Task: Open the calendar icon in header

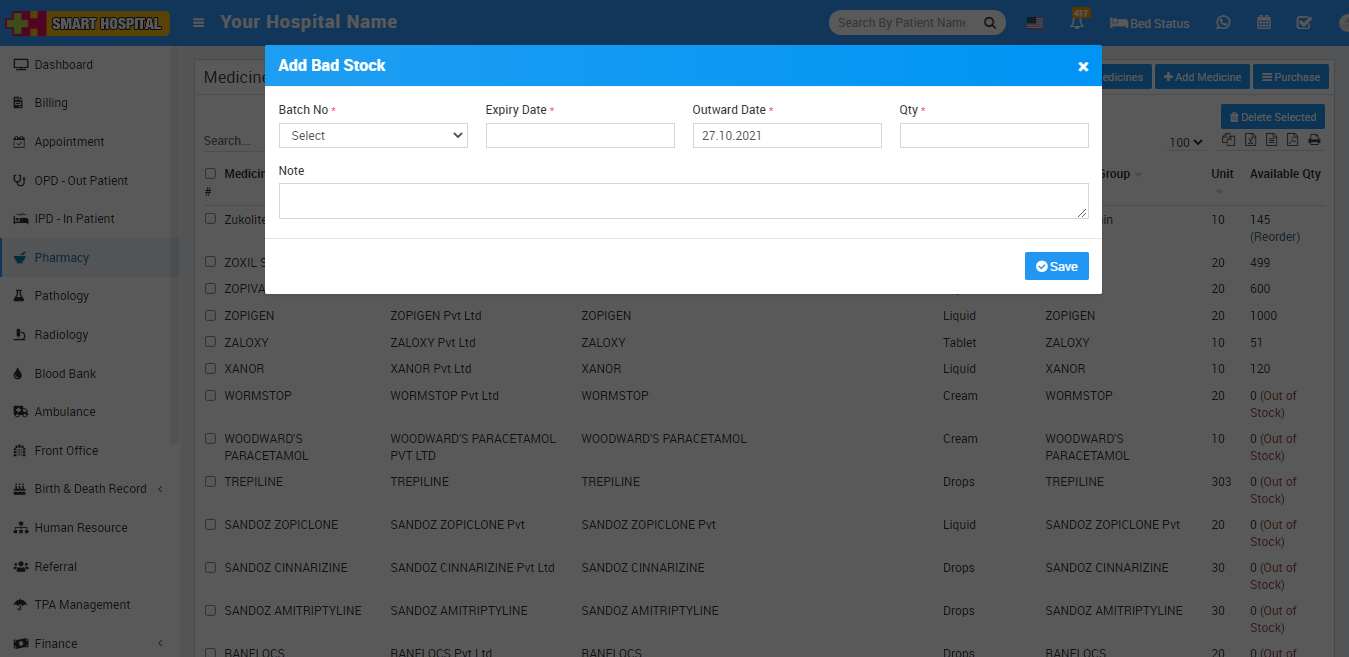Action: pos(1264,23)
